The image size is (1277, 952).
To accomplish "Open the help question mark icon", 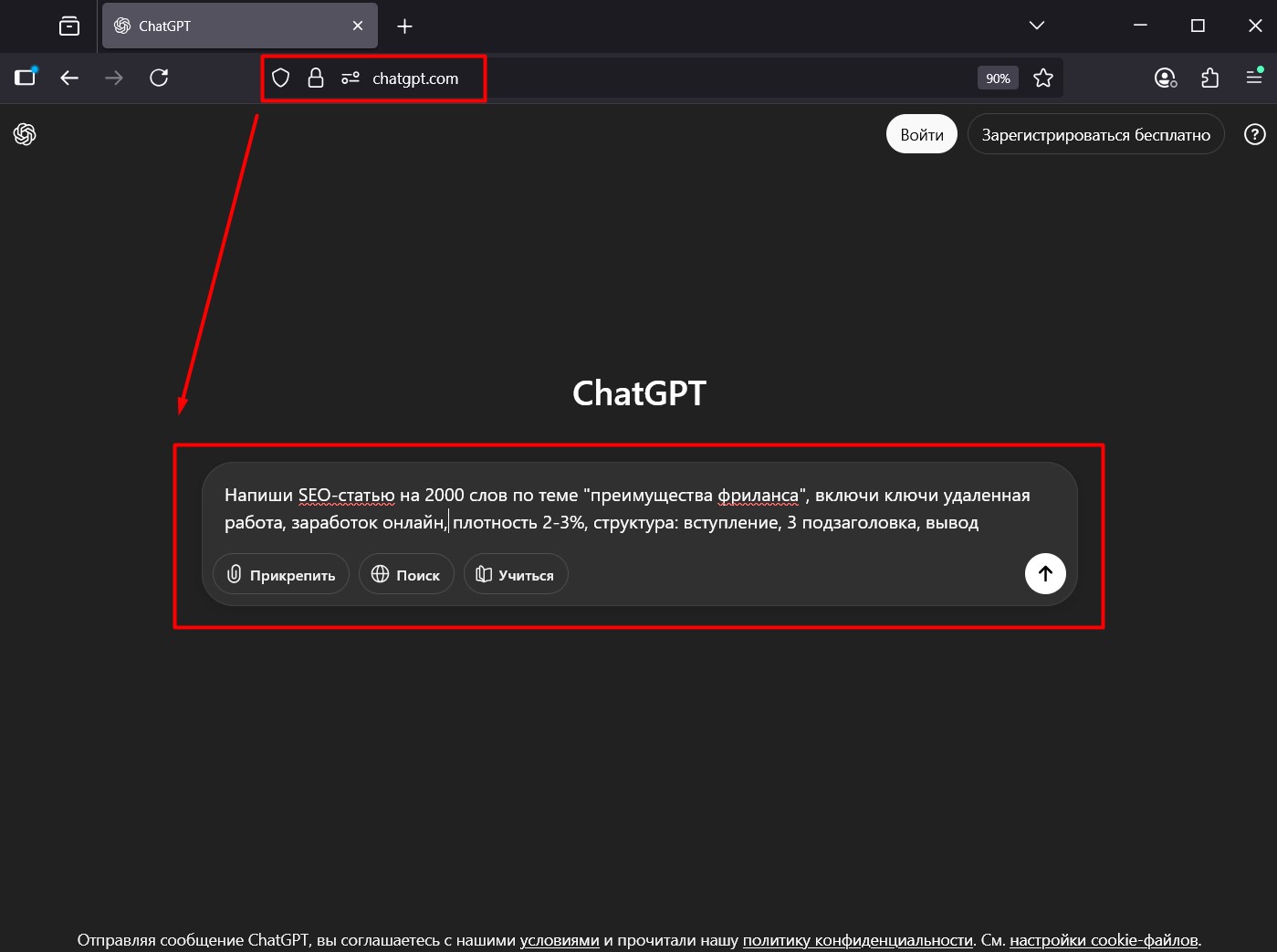I will point(1254,134).
